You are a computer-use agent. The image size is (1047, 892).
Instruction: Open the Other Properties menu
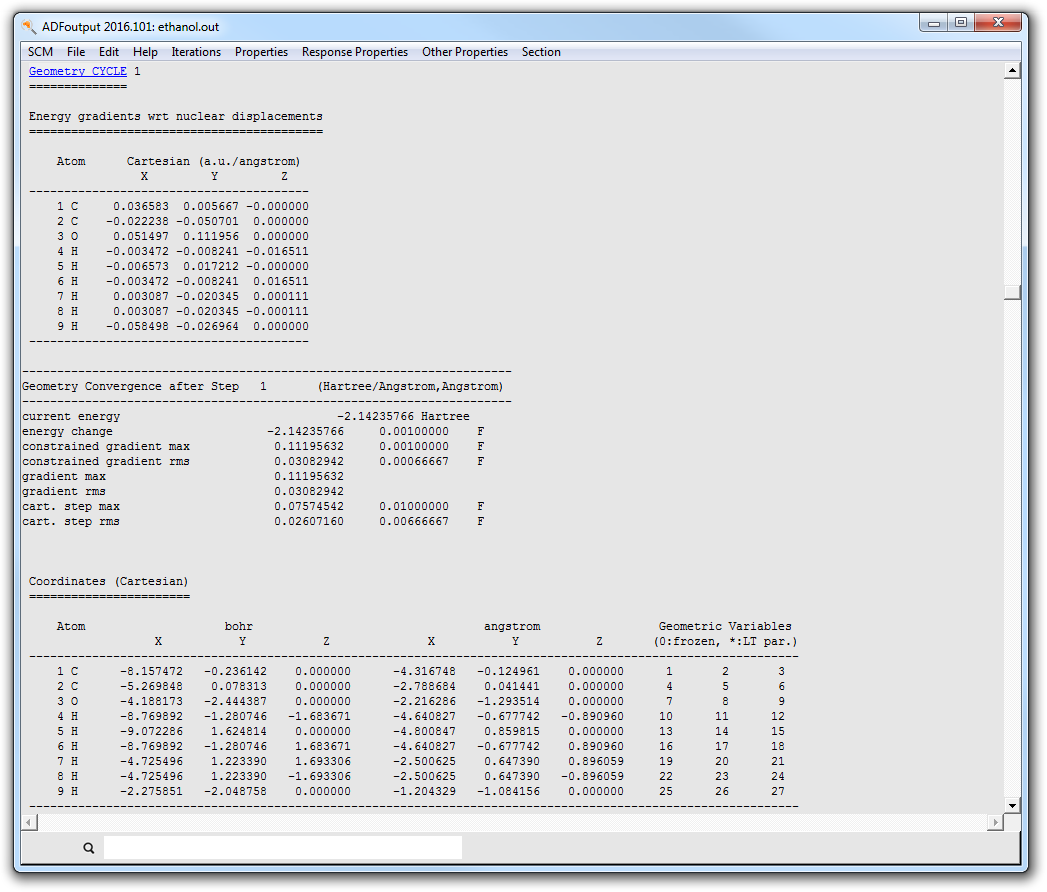click(x=465, y=52)
